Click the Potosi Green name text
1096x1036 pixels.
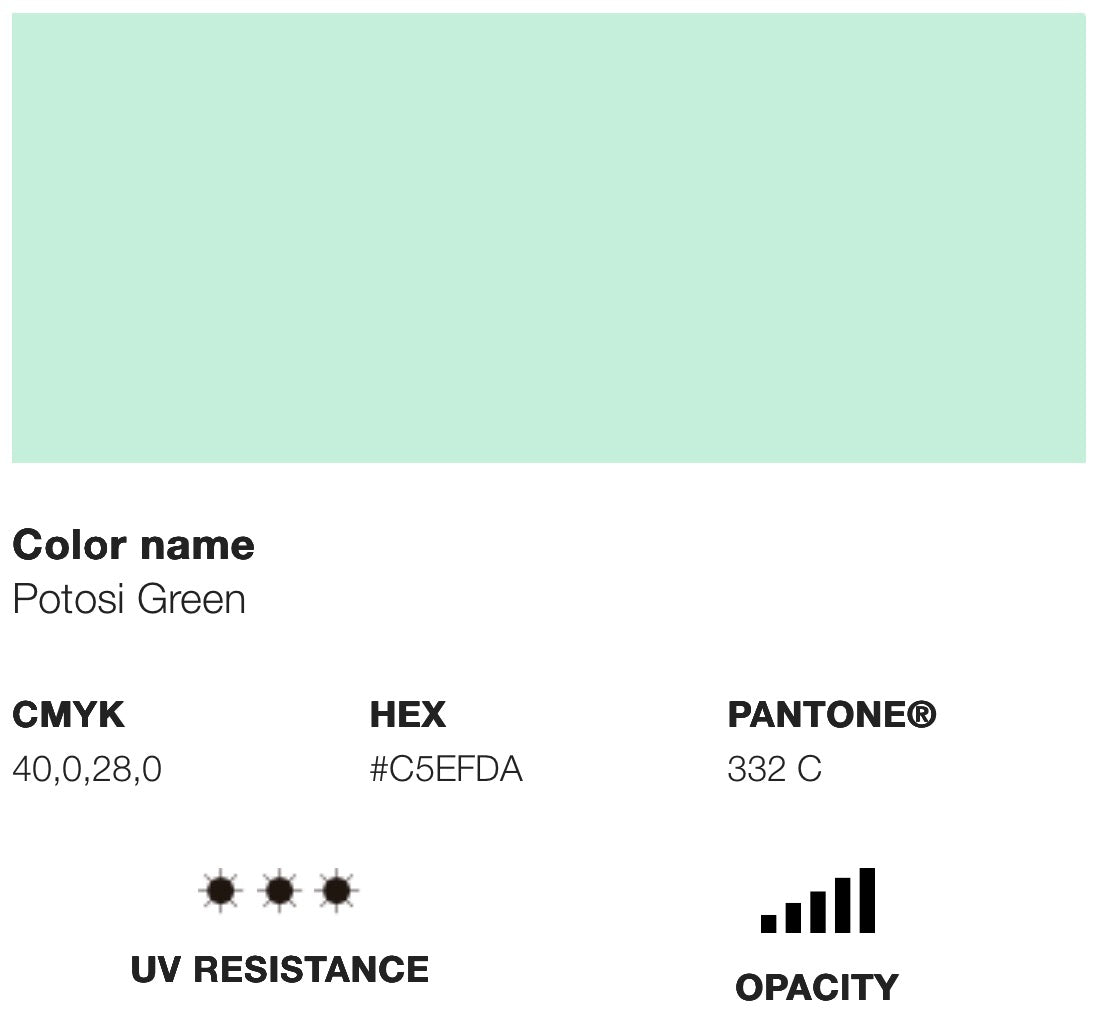coord(129,599)
